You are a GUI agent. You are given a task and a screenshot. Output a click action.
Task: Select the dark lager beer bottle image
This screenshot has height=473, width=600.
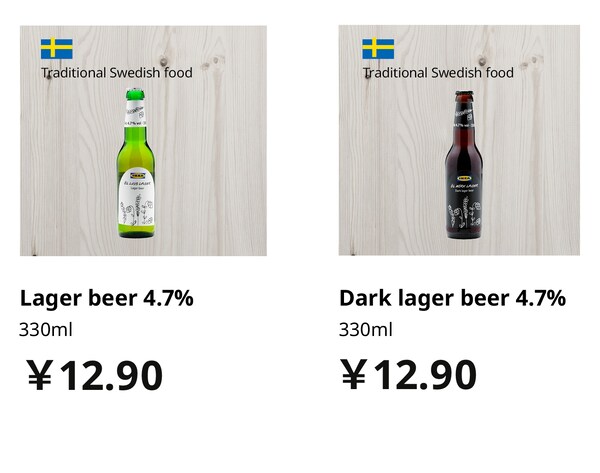point(463,165)
